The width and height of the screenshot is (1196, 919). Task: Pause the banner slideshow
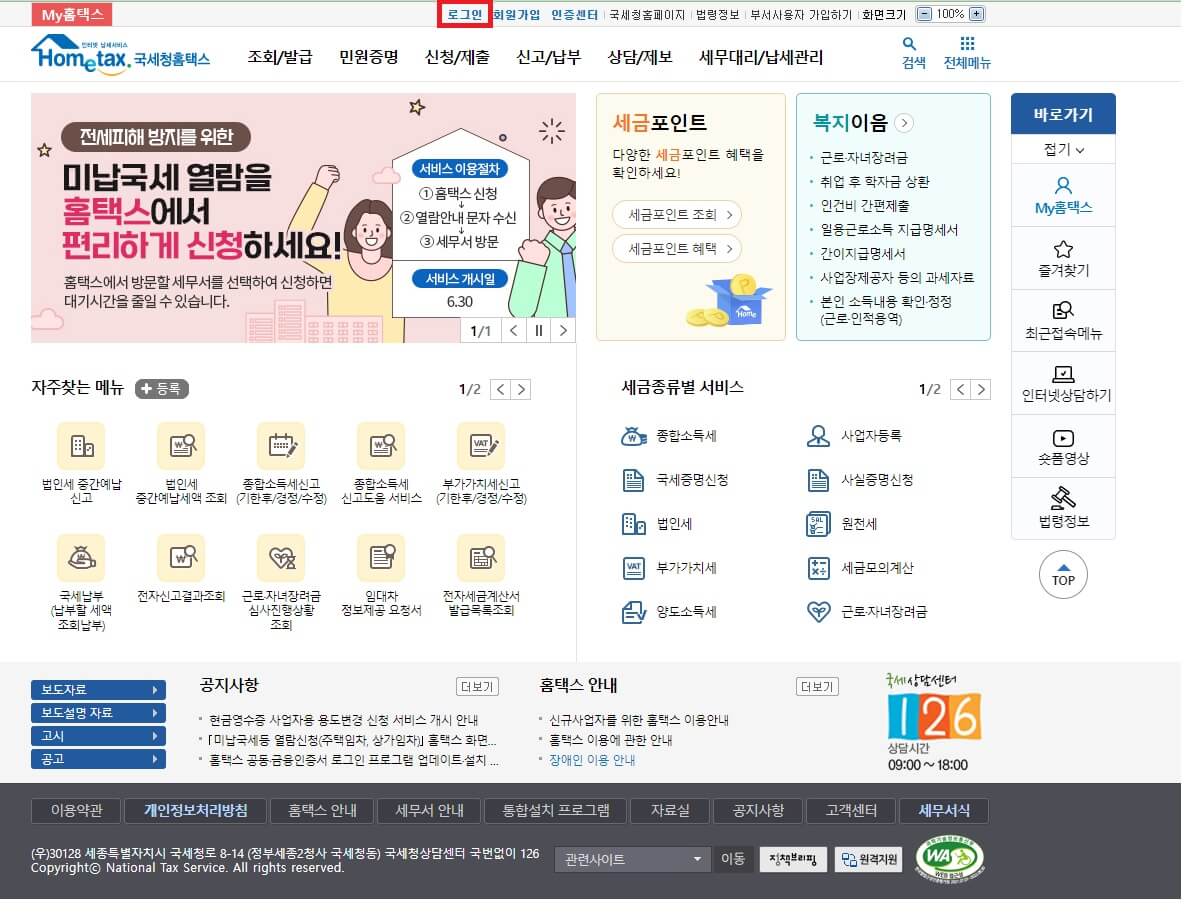pyautogui.click(x=539, y=331)
